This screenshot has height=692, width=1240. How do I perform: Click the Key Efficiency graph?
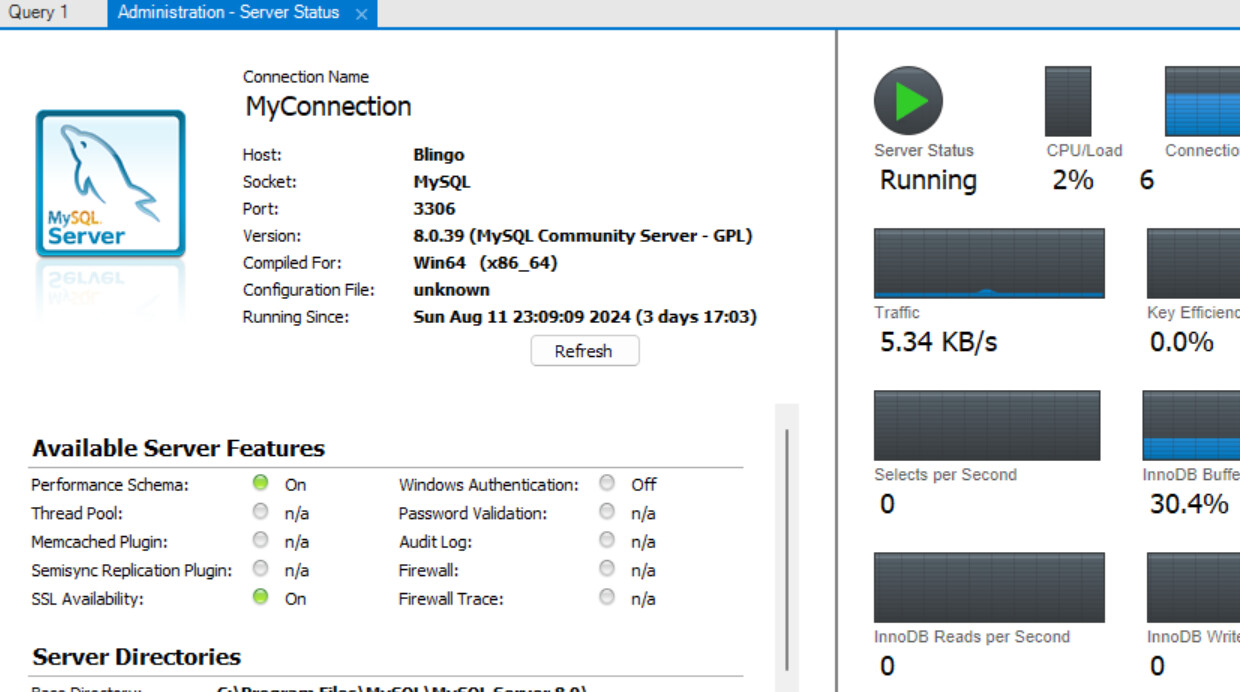coord(1193,263)
